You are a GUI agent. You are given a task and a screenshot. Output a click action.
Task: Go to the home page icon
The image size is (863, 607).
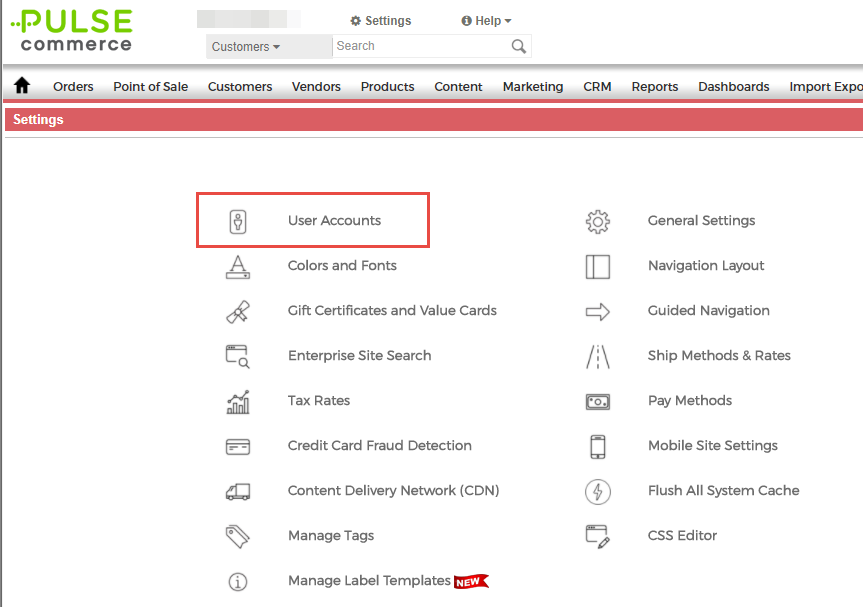pos(22,85)
